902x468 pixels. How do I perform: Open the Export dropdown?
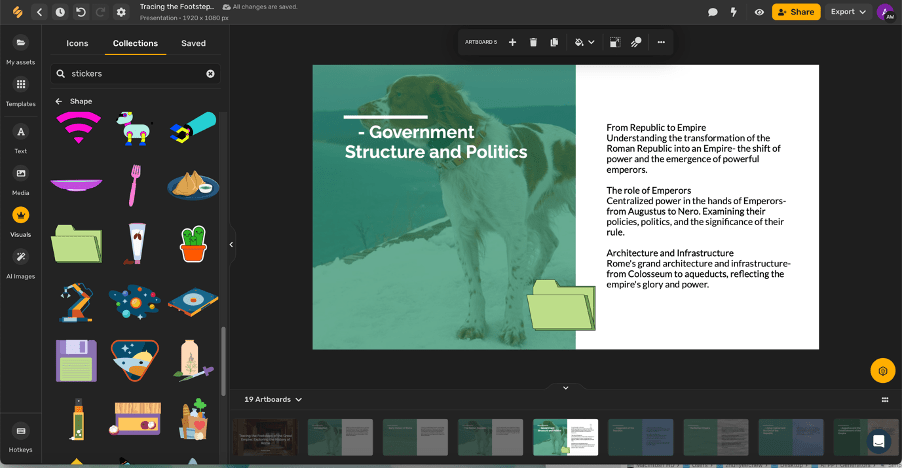[848, 12]
